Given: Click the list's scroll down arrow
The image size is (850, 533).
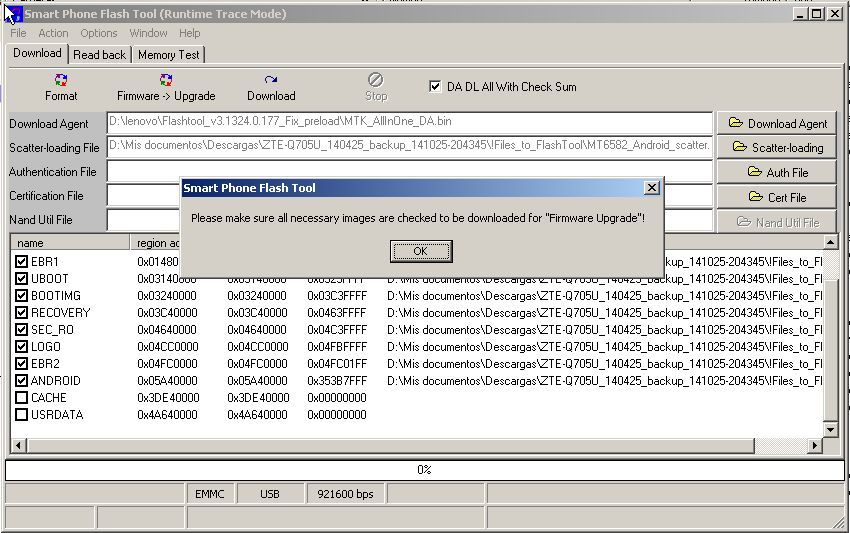Looking at the screenshot, I should click(x=830, y=429).
